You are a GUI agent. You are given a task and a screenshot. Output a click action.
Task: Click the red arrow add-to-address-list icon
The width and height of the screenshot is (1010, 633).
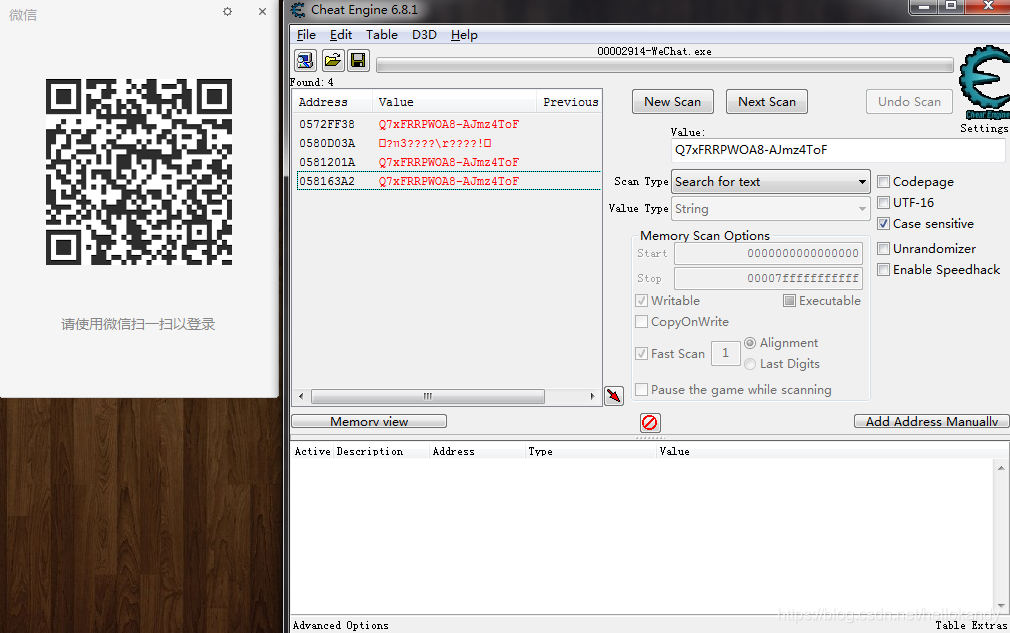pyautogui.click(x=614, y=395)
